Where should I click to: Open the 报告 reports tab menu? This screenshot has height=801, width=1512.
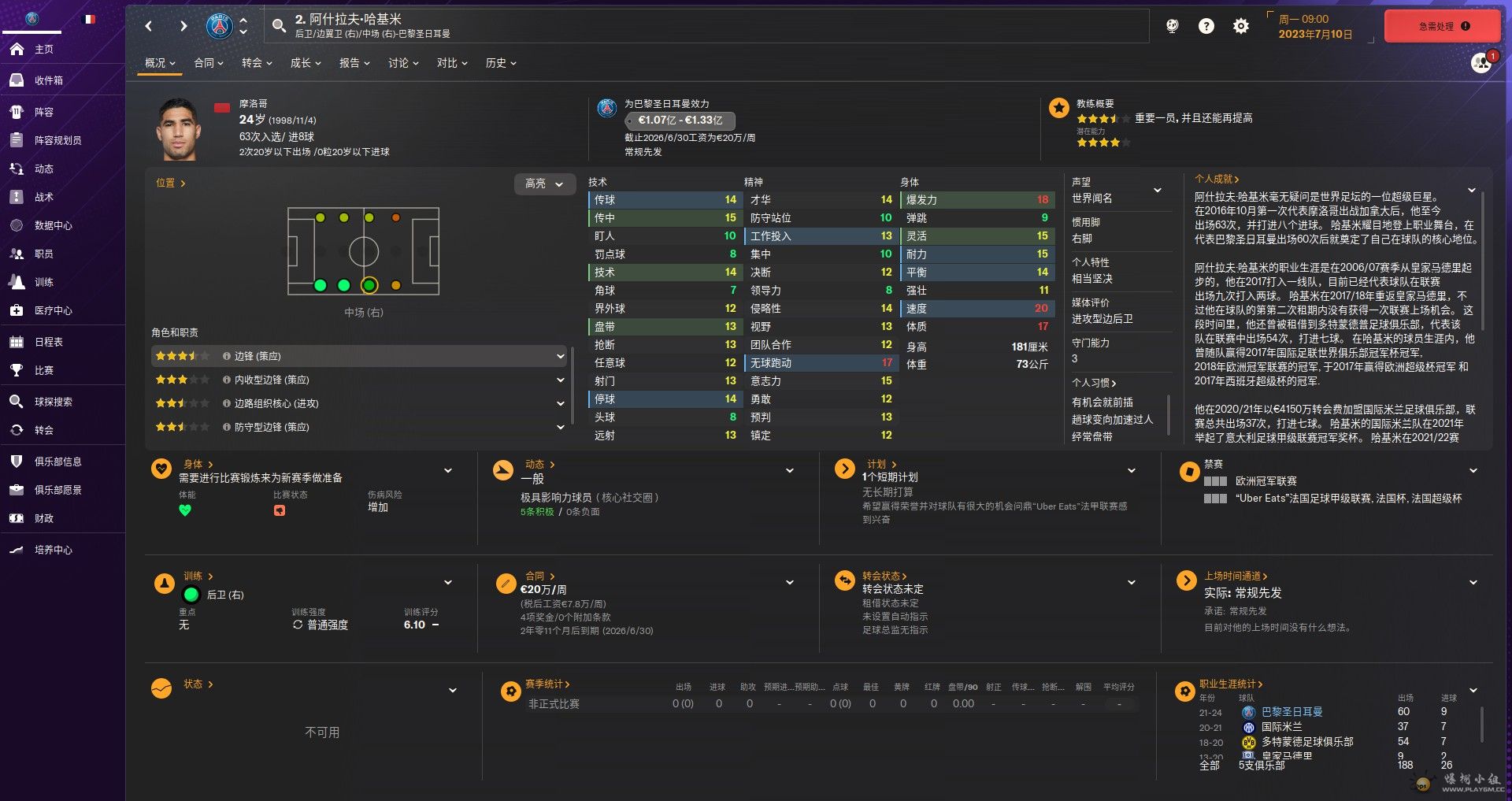pos(354,63)
